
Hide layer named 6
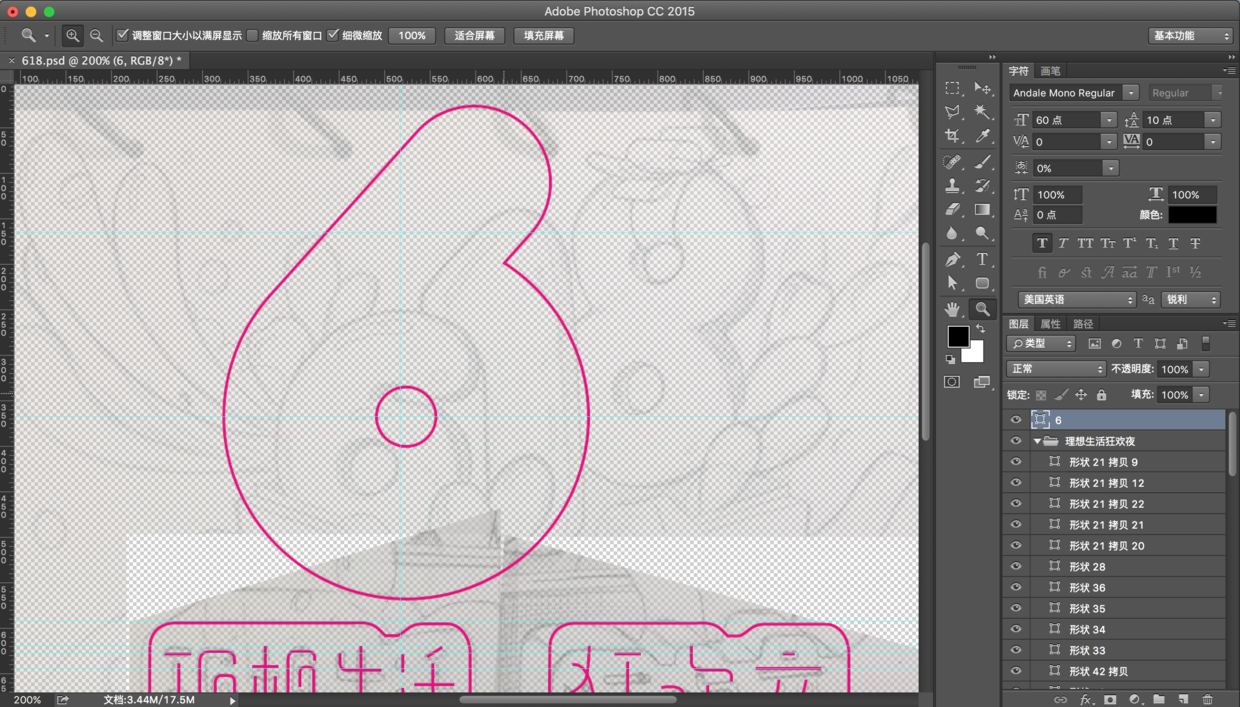(1016, 420)
